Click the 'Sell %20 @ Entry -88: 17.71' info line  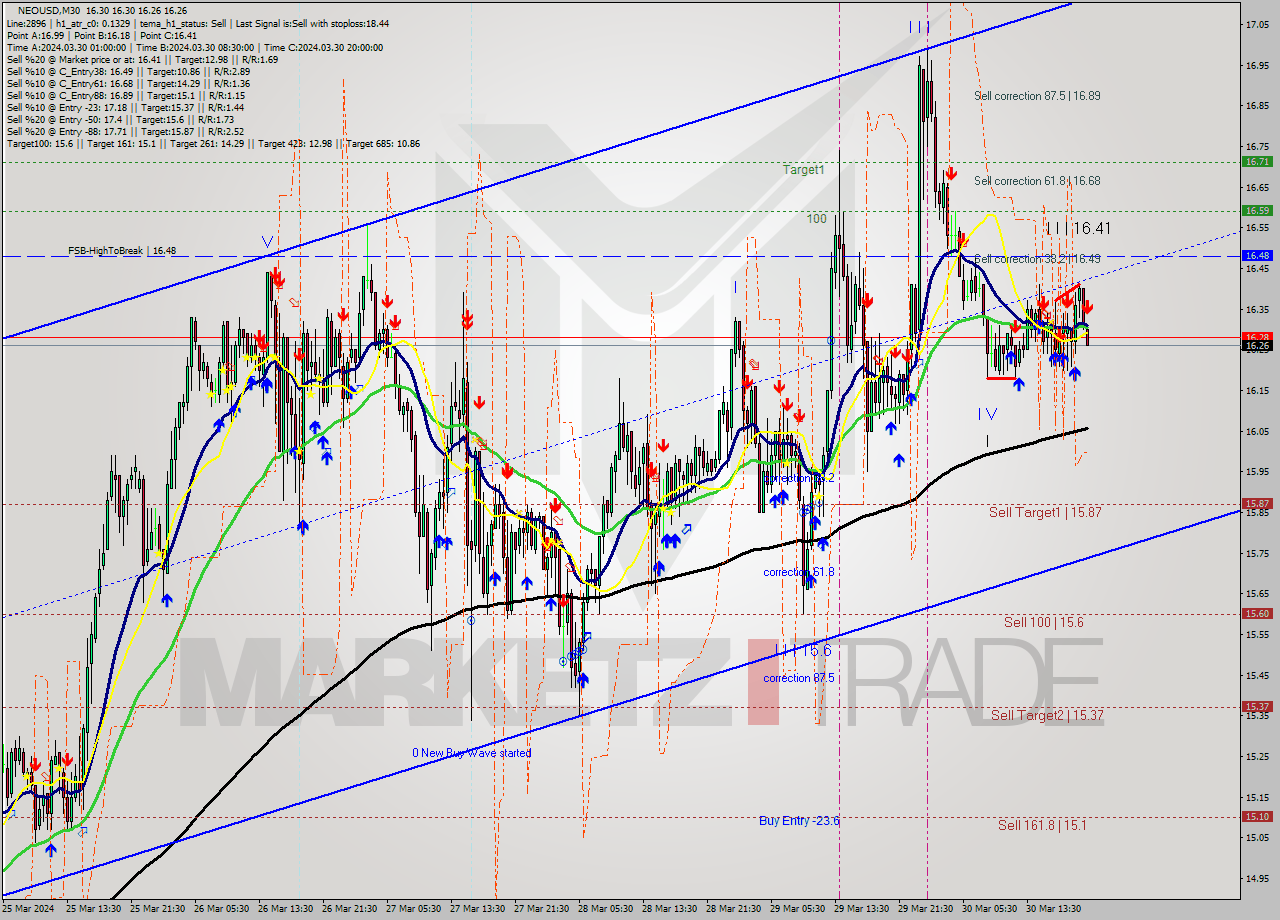click(x=125, y=131)
